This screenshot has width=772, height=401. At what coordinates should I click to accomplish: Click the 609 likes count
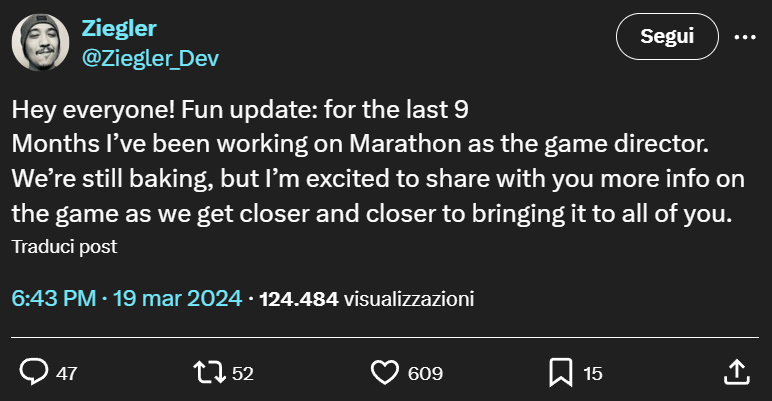pos(425,374)
